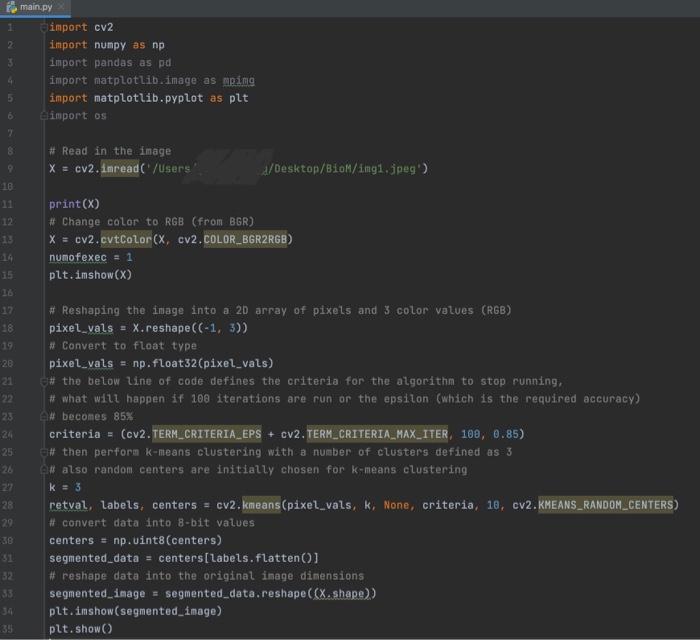Collapse the import block fold marker at line 1
700x640 pixels.
[x=44, y=28]
